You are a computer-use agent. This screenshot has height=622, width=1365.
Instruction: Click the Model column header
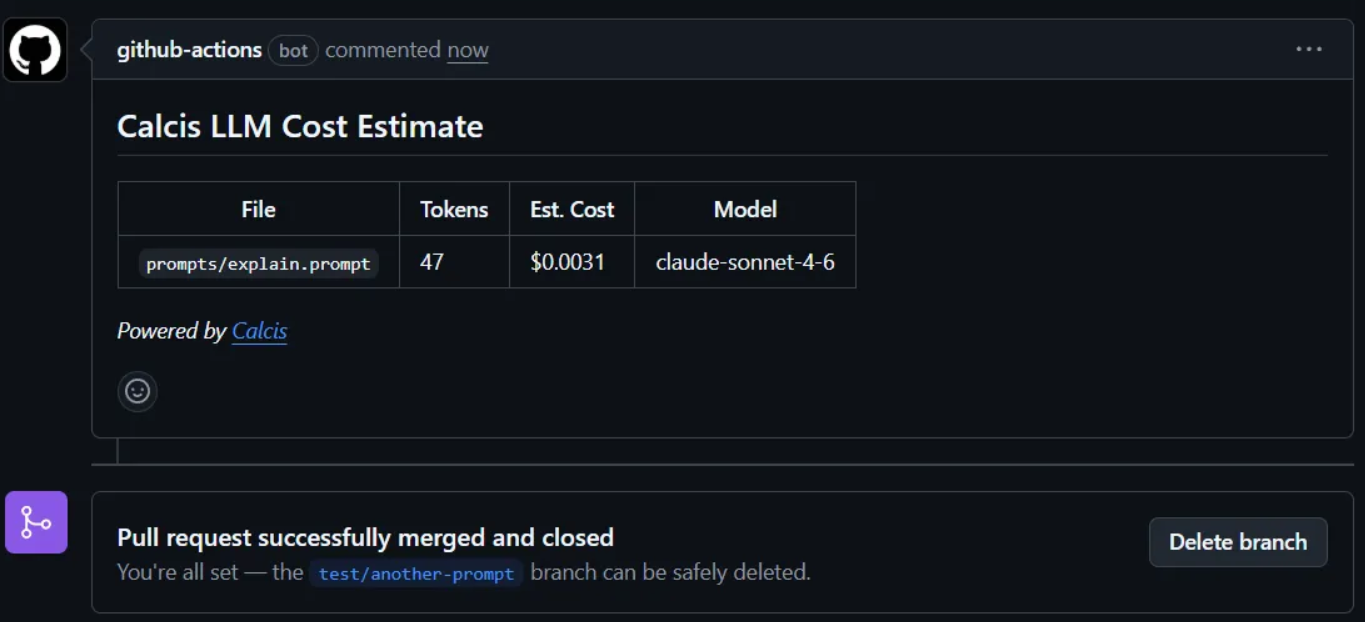(745, 209)
